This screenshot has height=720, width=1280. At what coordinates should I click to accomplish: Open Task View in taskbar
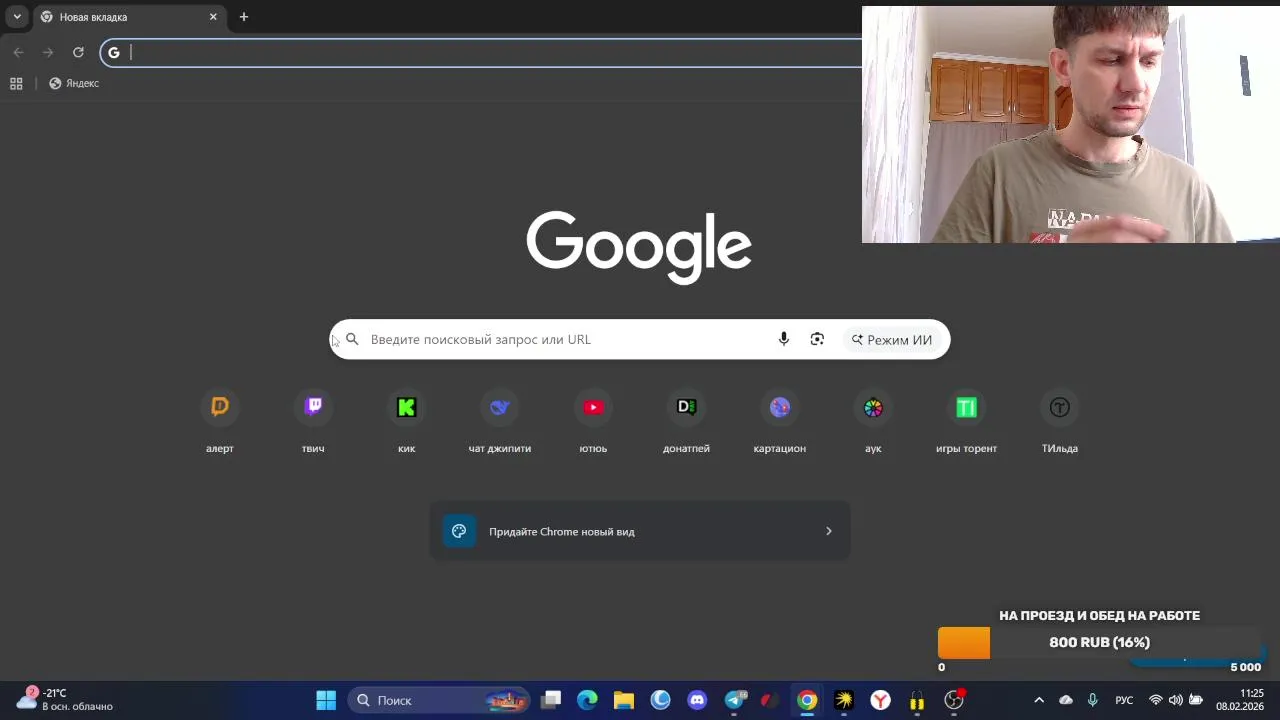click(551, 700)
